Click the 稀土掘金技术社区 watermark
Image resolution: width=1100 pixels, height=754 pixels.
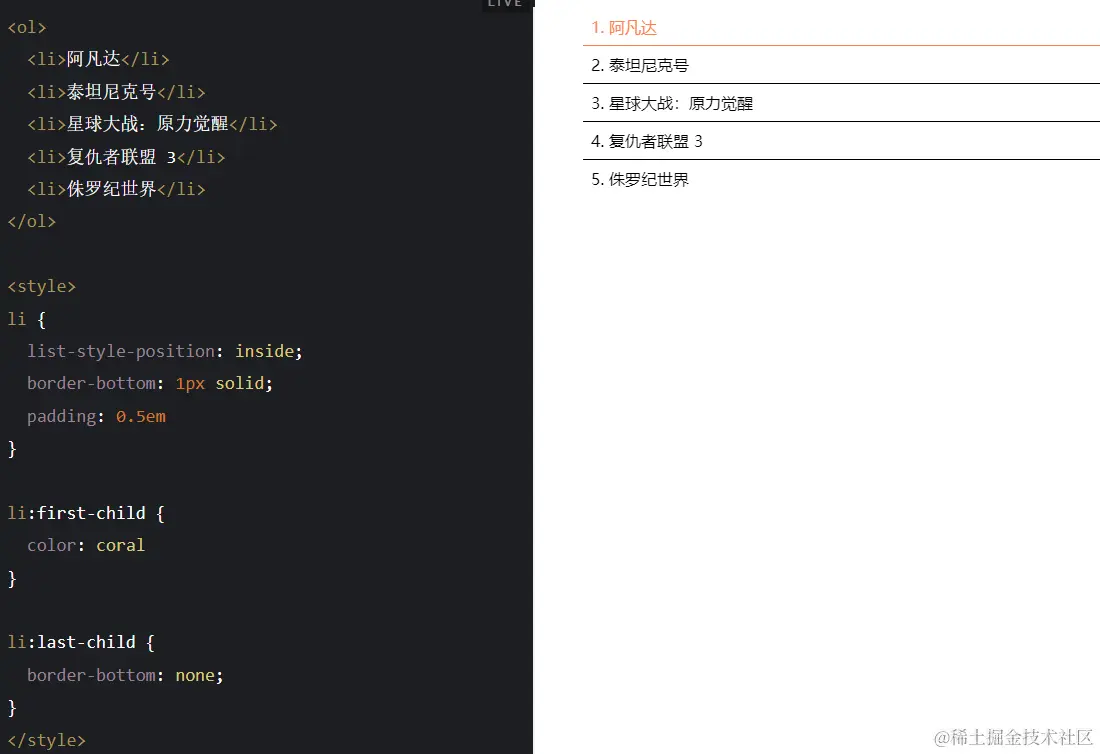coord(1013,737)
